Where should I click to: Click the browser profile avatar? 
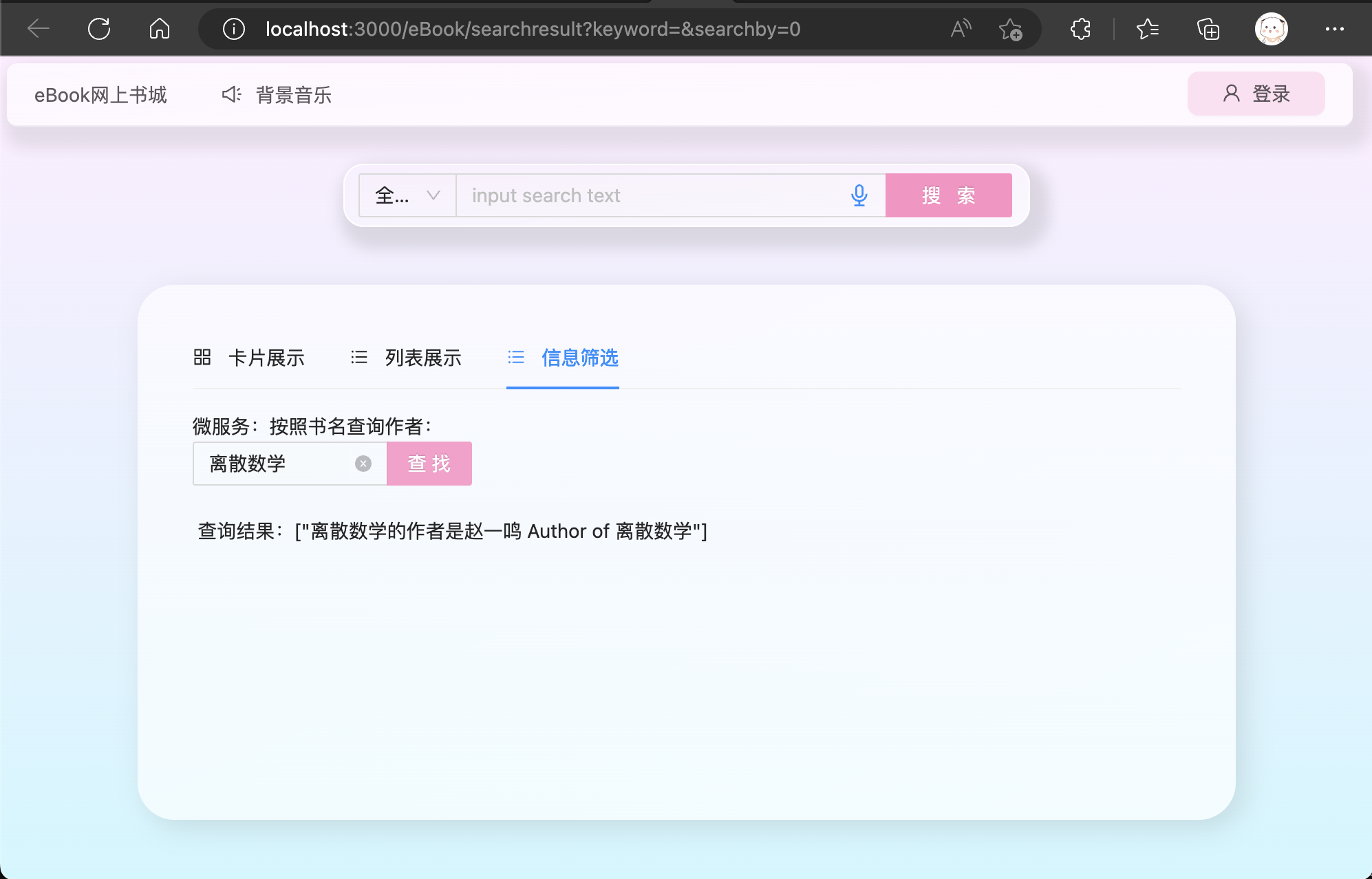pos(1272,29)
